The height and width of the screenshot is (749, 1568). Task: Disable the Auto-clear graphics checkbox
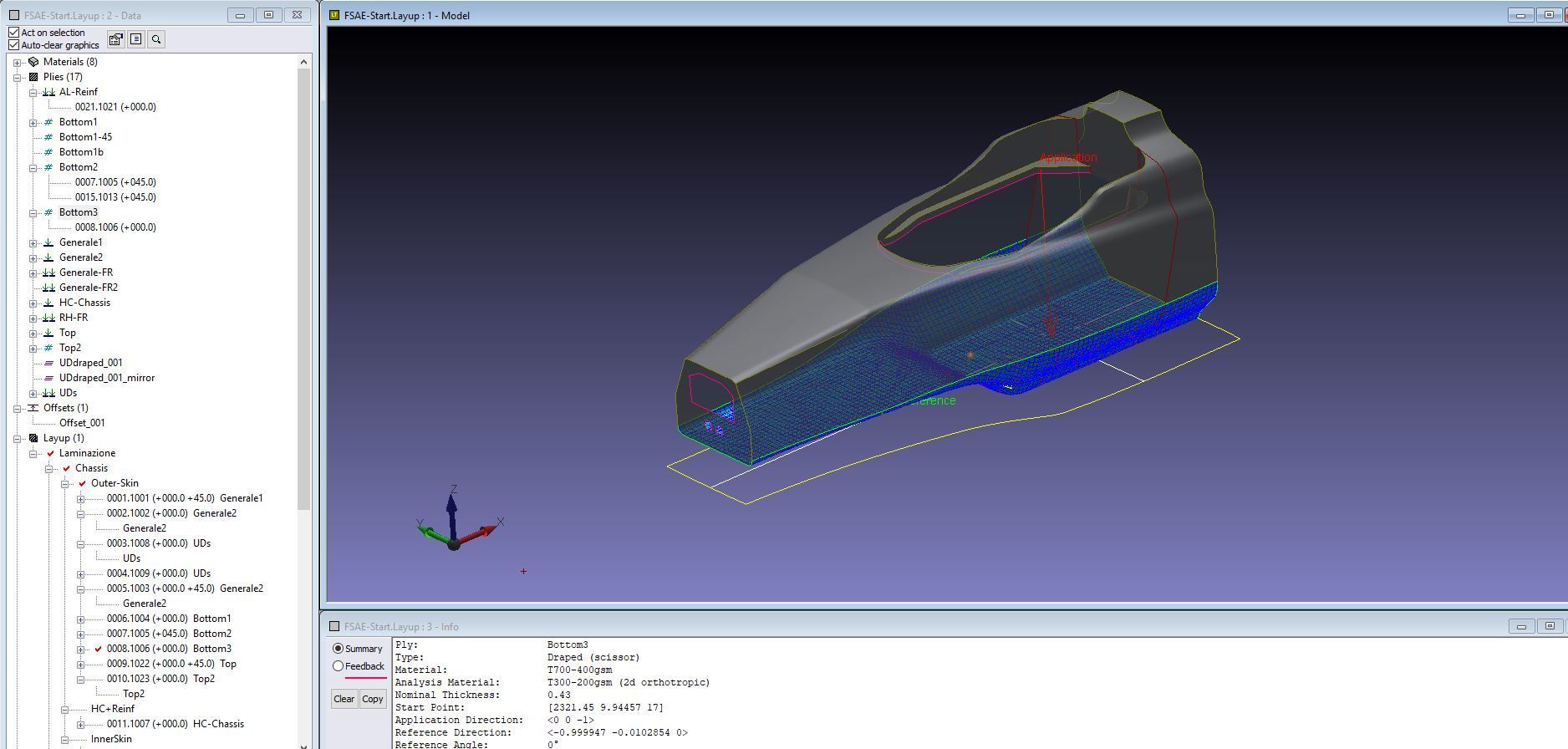click(14, 45)
